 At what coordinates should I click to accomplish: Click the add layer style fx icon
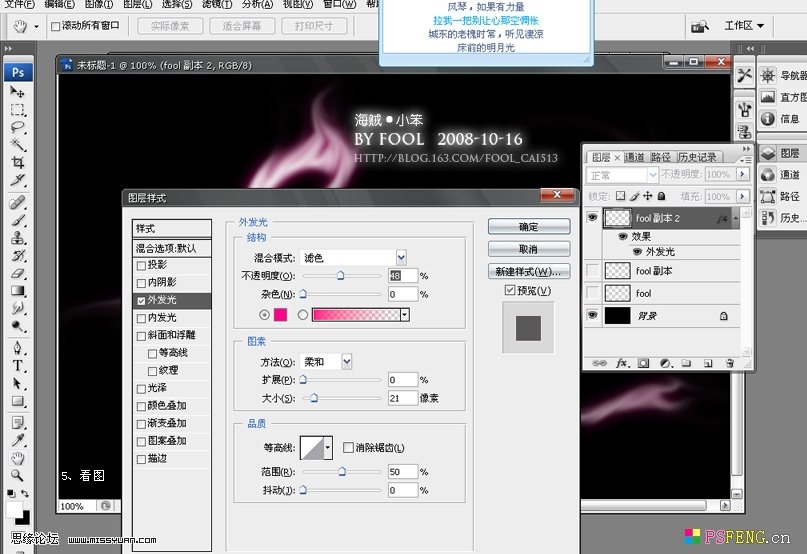[622, 363]
